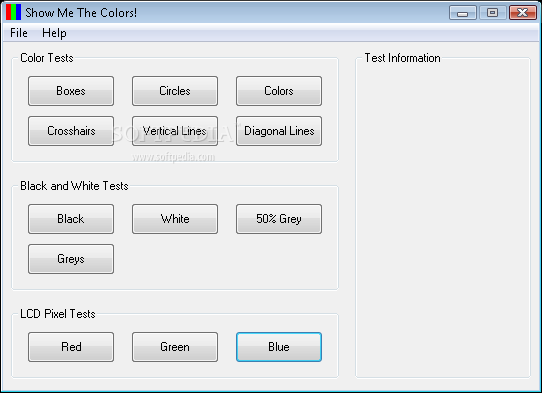Screen dimensions: 542x393
Task: Start the Boxes color test
Action: (71, 91)
